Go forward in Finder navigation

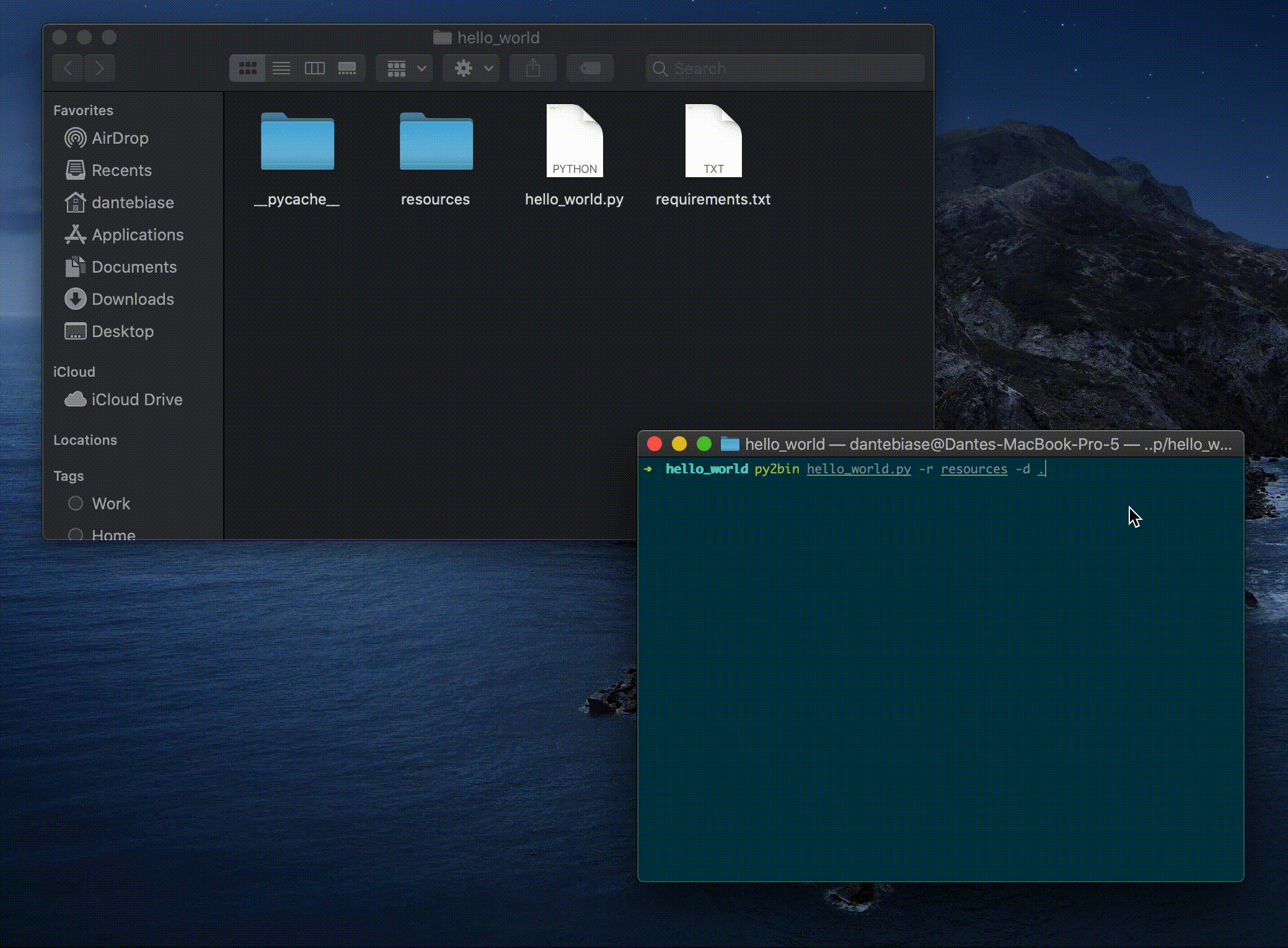pos(100,68)
